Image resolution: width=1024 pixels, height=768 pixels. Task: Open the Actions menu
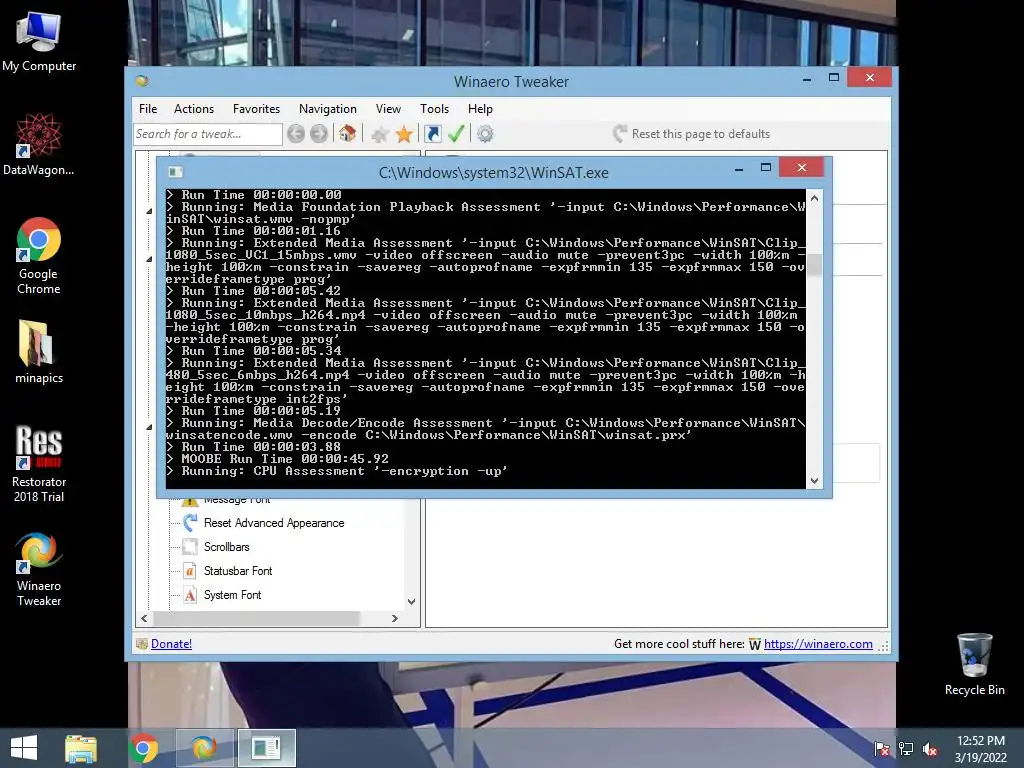193,109
